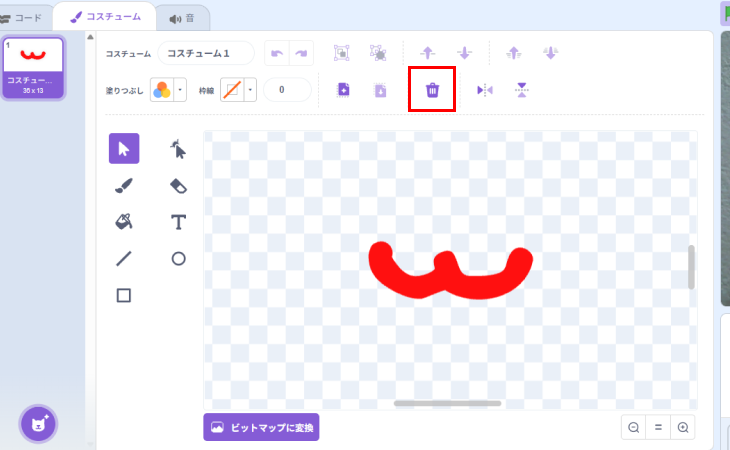
Task: Activate the Text tool
Action: [x=178, y=221]
